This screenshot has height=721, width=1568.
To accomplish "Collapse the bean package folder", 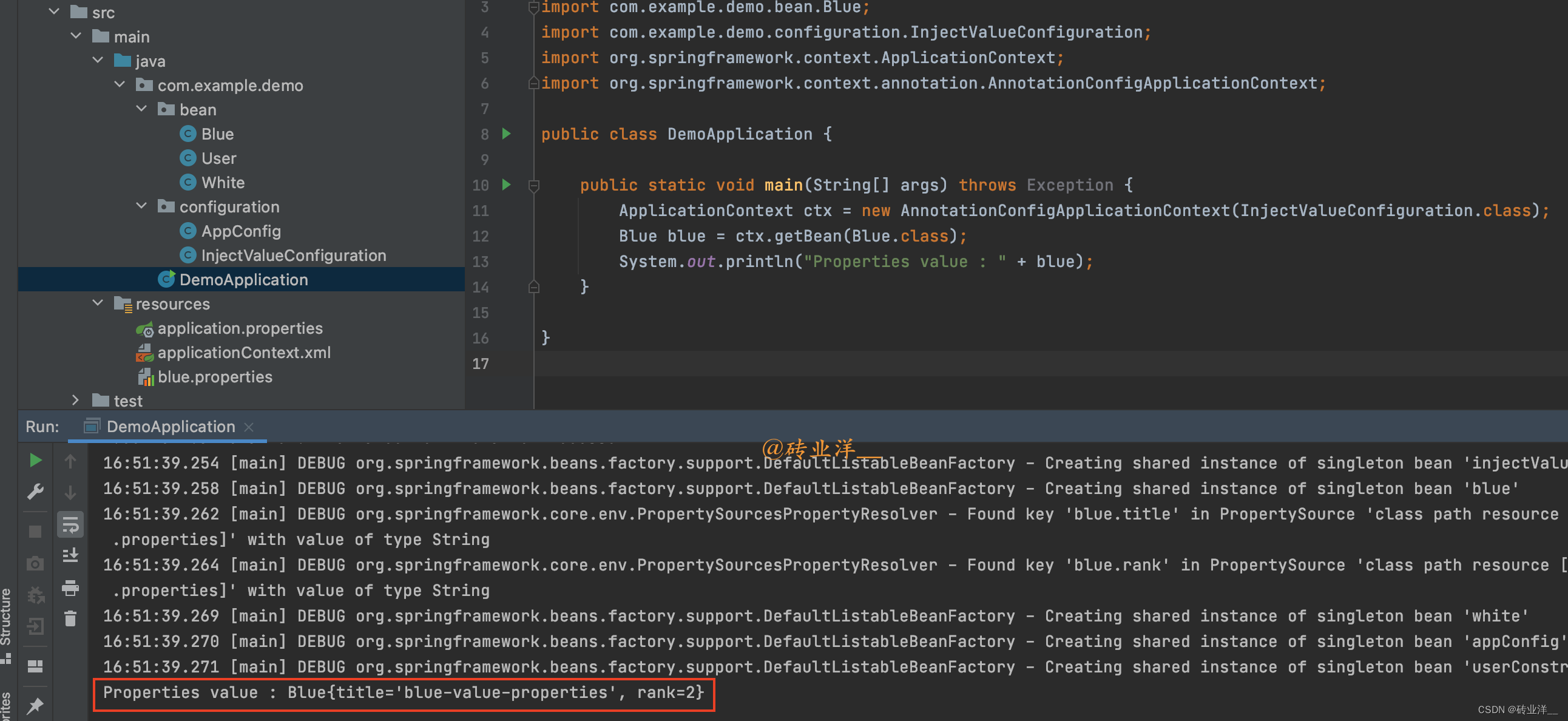I will (141, 109).
